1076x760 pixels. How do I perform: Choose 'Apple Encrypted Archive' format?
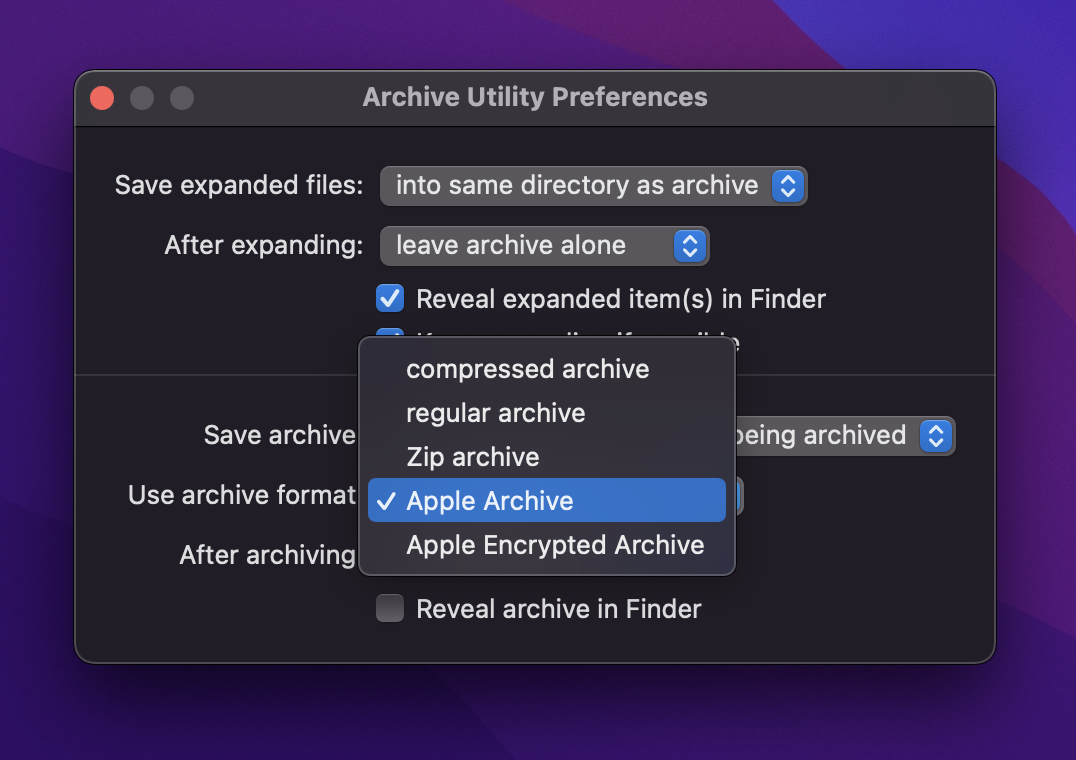(555, 545)
